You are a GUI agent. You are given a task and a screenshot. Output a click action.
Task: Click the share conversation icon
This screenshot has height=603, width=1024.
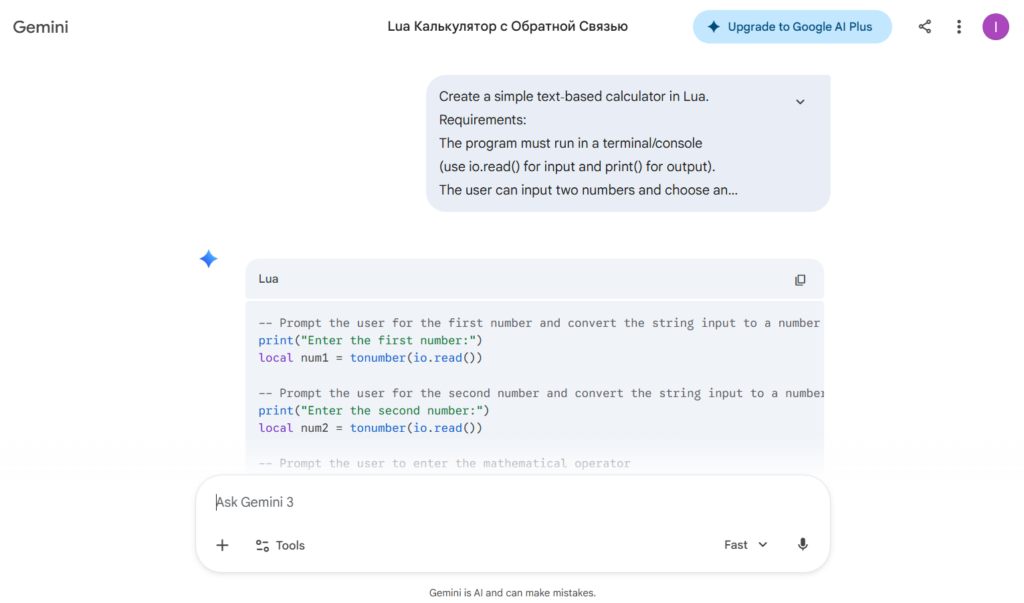[x=924, y=27]
